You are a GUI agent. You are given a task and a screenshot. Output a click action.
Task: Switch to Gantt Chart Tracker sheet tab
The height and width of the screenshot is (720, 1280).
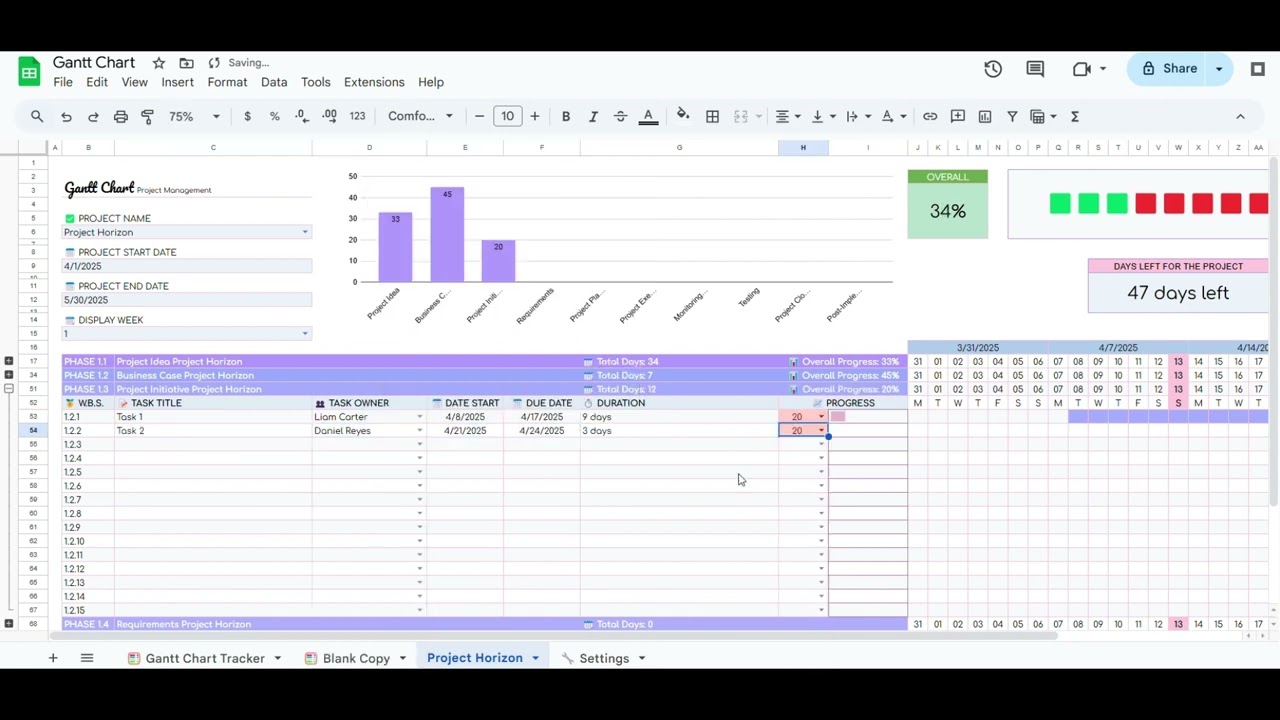pos(205,658)
